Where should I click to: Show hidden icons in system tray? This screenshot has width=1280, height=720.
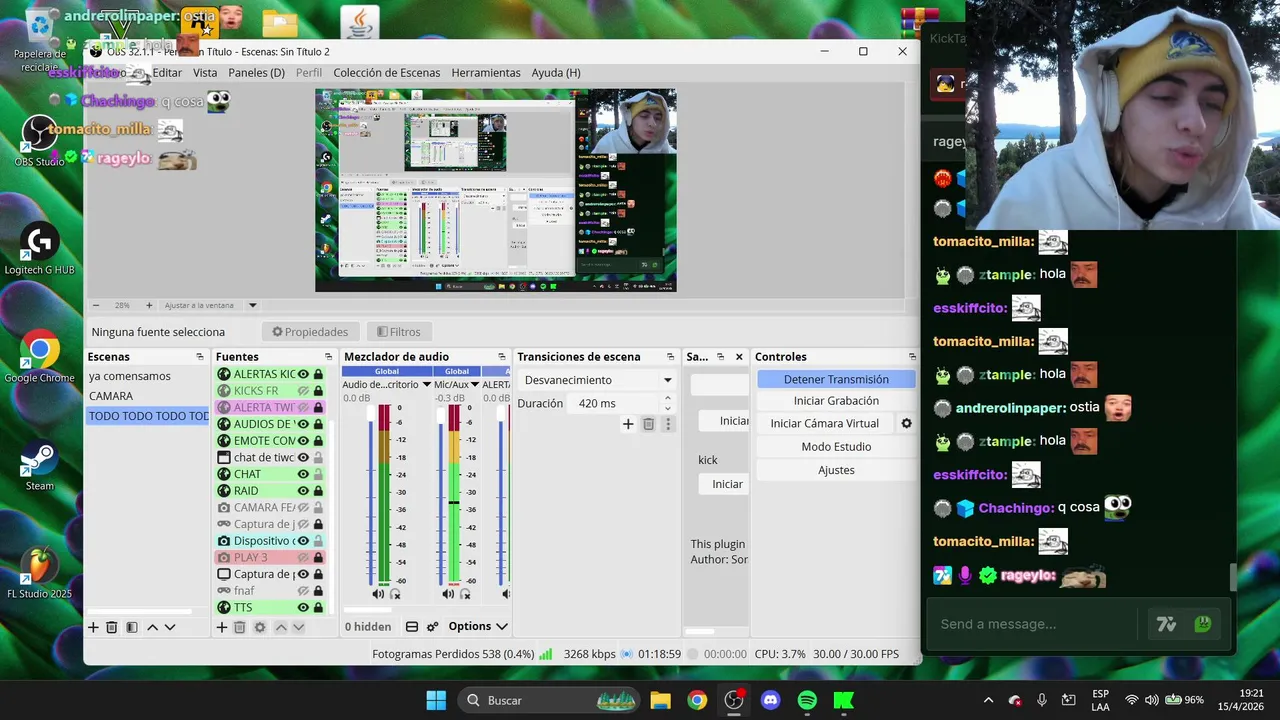click(x=988, y=700)
